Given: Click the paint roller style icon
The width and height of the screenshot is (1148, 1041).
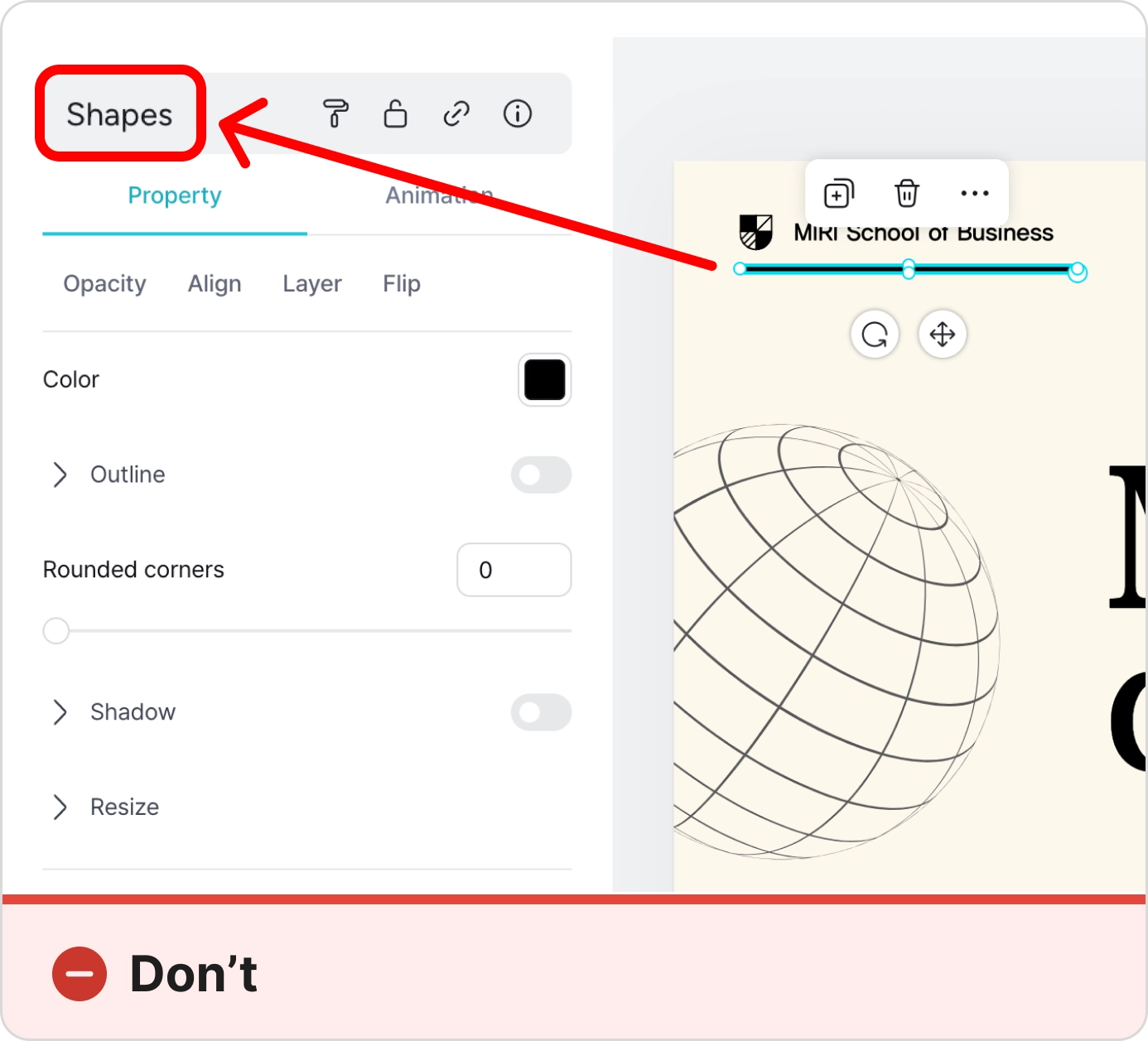Looking at the screenshot, I should tap(335, 113).
